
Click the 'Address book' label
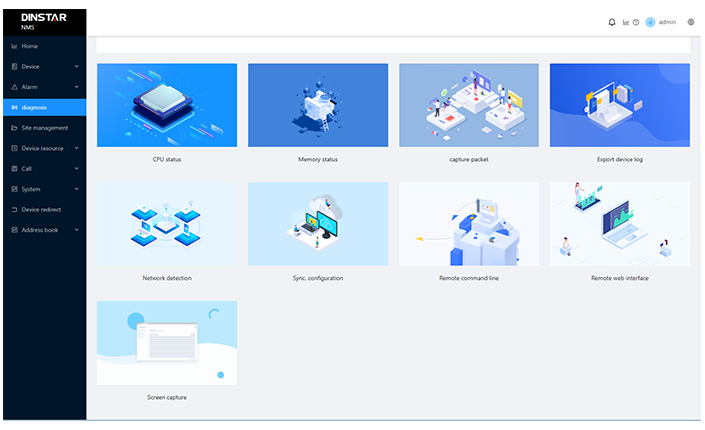pyautogui.click(x=40, y=230)
